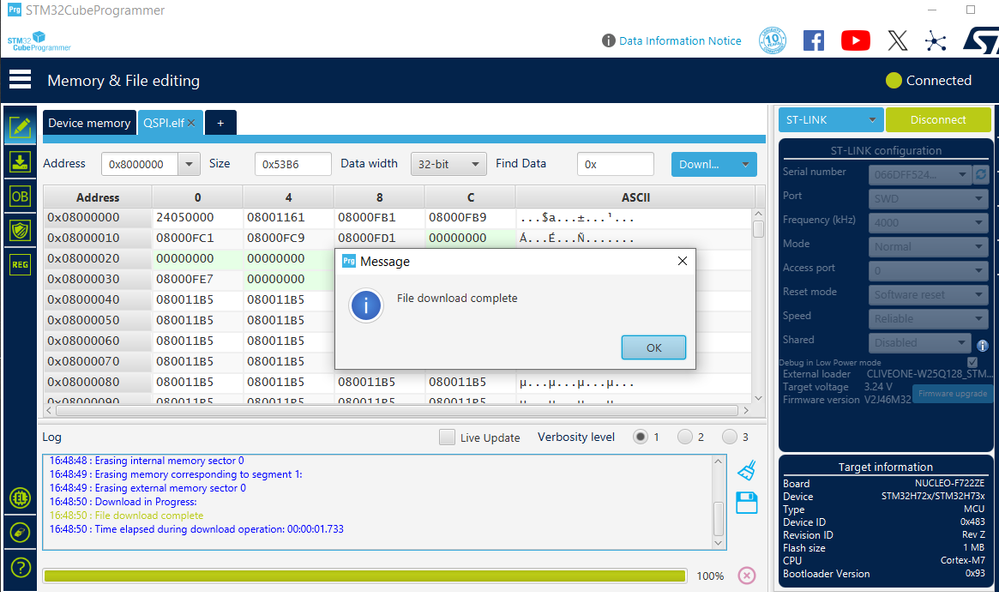999x592 pixels.
Task: Click the STM32CubeProgrammer logo
Action: 38,41
